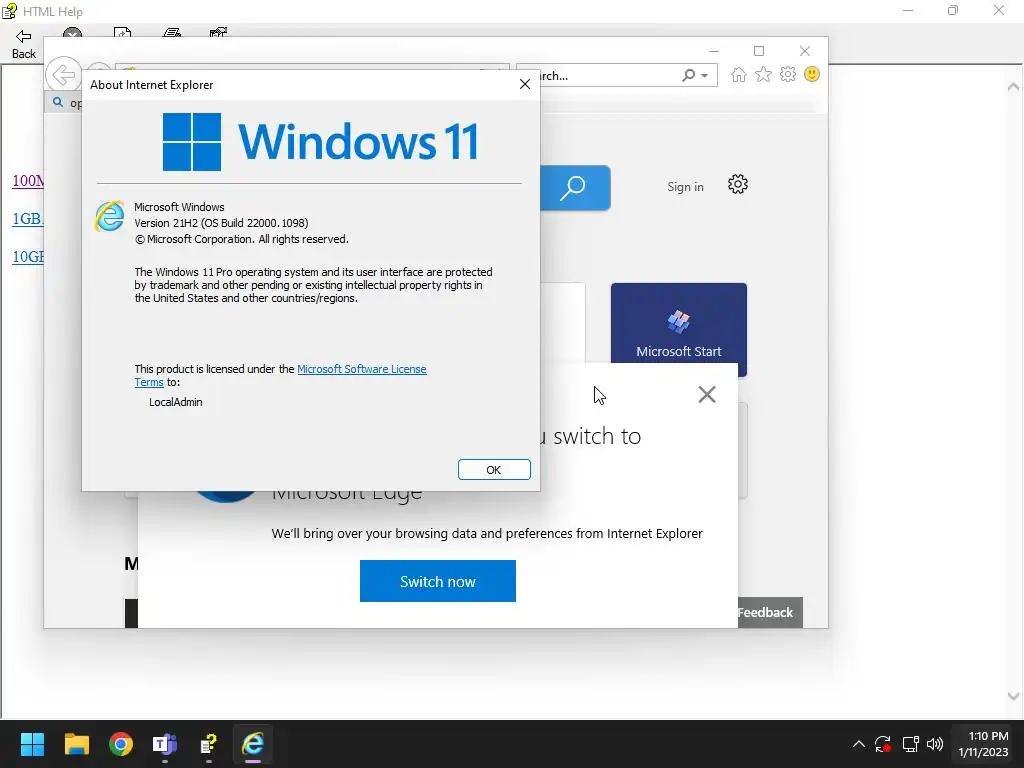
Task: Restore down the HTML Help window
Action: point(953,10)
